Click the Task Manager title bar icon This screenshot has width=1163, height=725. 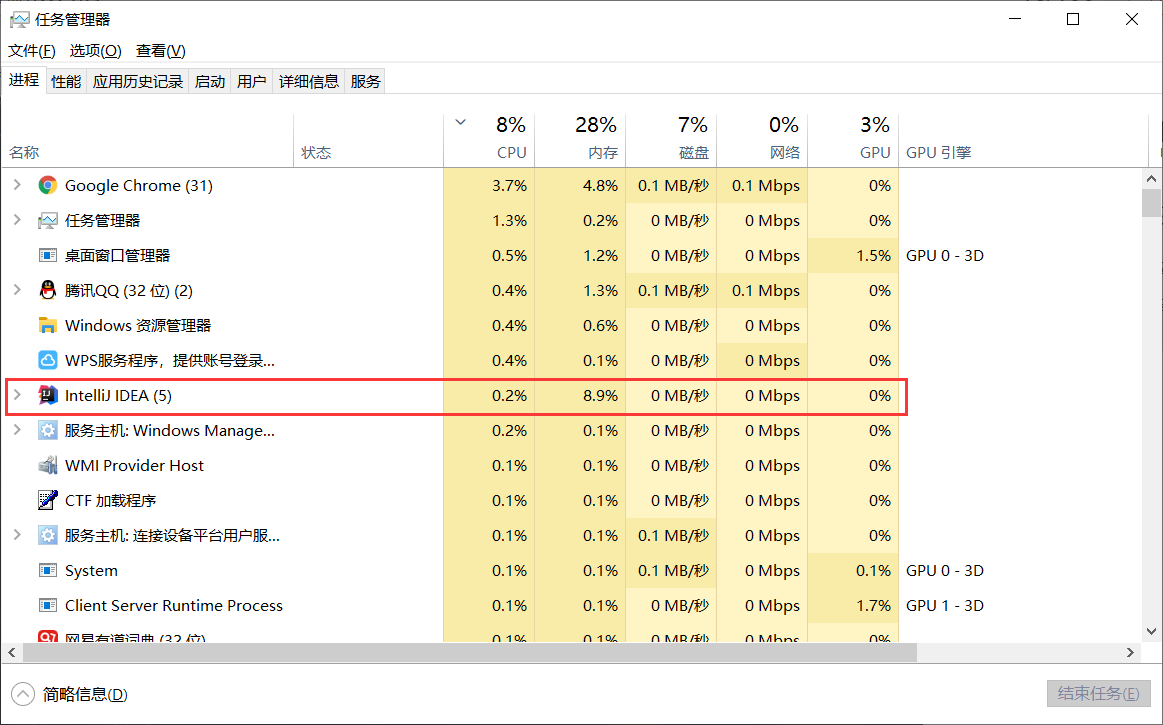point(19,19)
